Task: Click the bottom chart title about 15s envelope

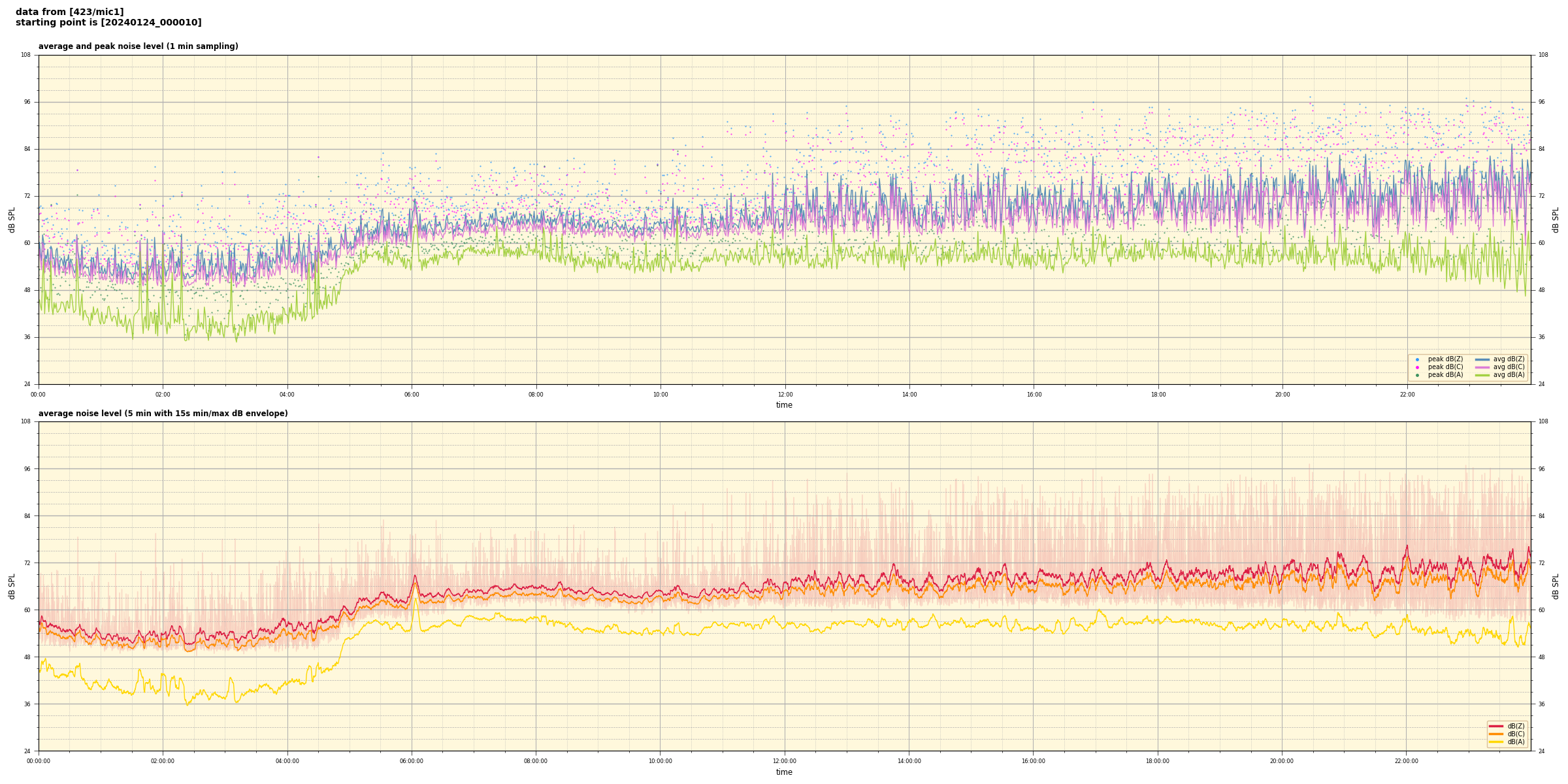Action: click(x=163, y=414)
